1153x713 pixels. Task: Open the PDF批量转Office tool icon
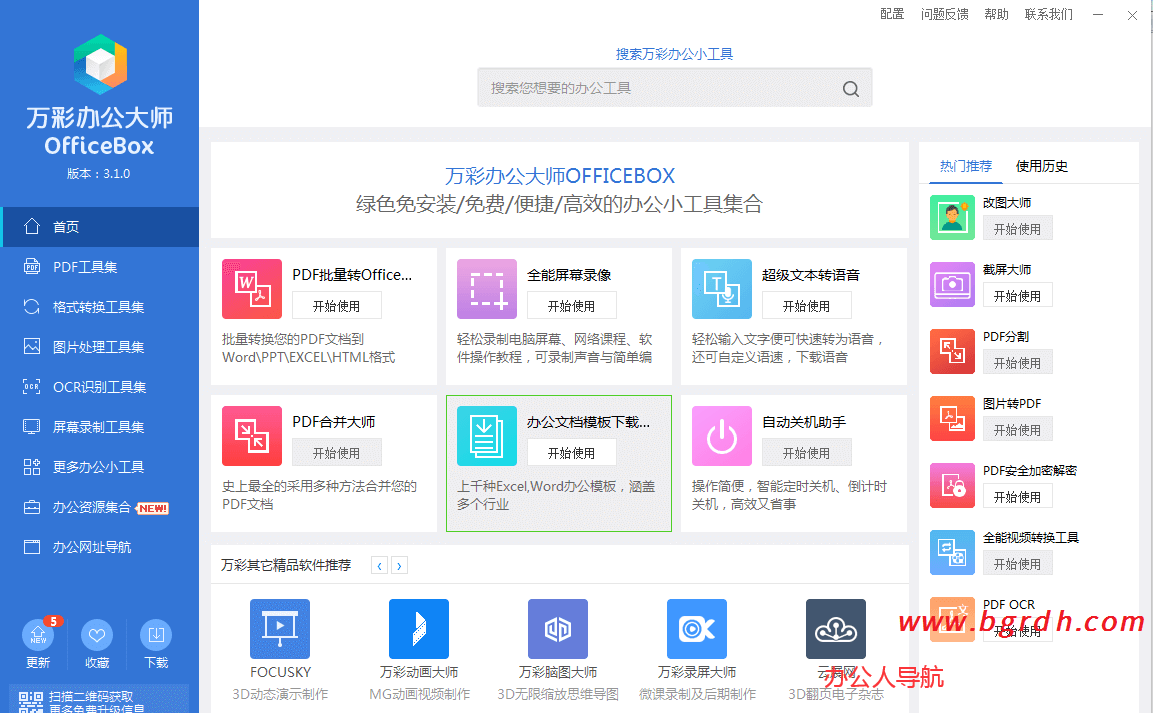point(251,289)
